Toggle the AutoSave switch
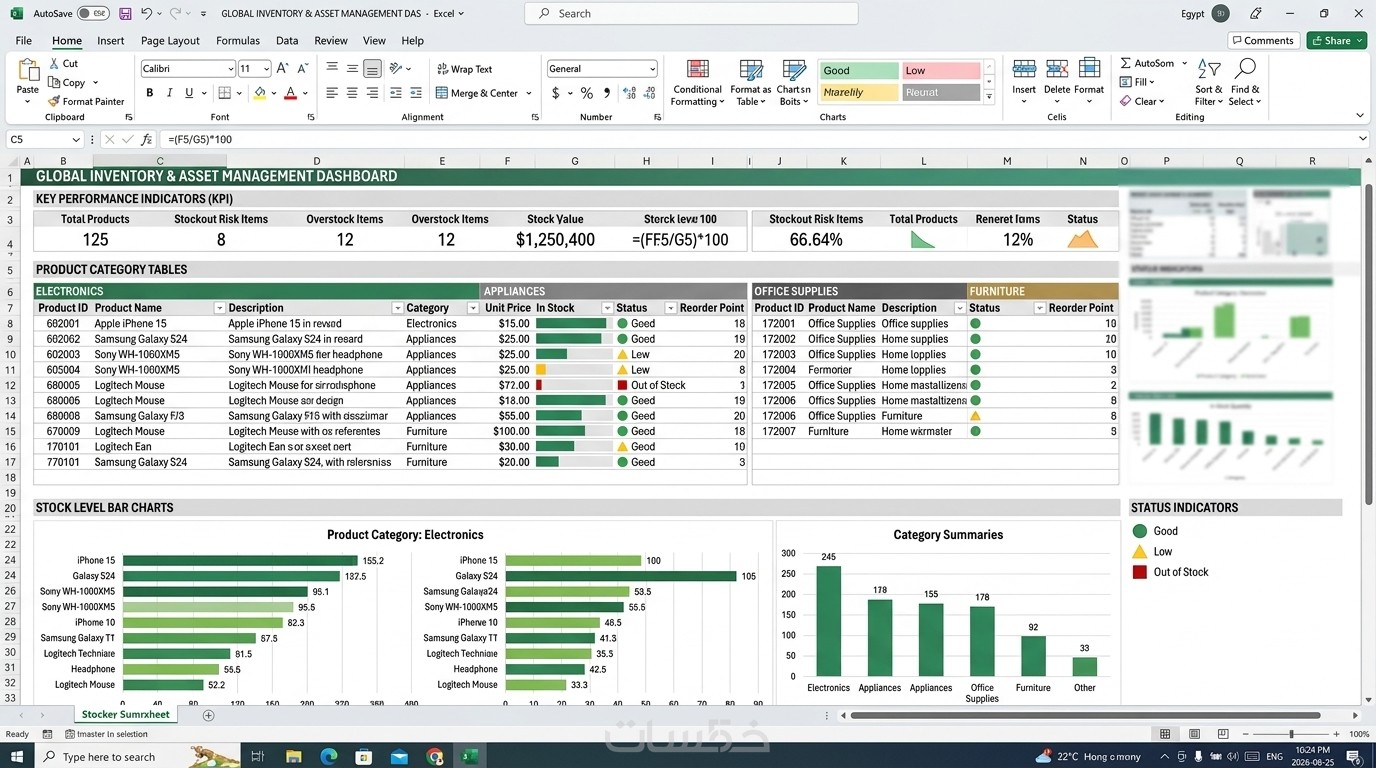The height and width of the screenshot is (768, 1376). pos(93,14)
